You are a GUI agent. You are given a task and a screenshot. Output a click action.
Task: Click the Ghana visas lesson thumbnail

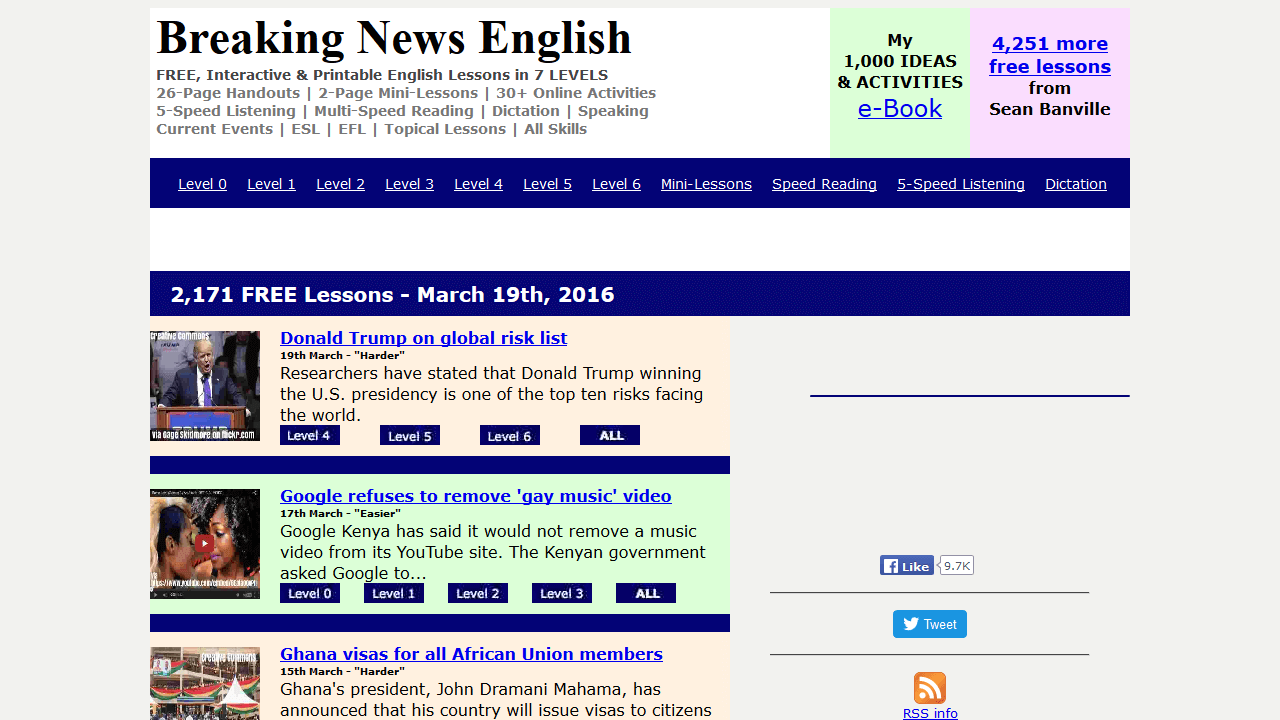click(205, 684)
